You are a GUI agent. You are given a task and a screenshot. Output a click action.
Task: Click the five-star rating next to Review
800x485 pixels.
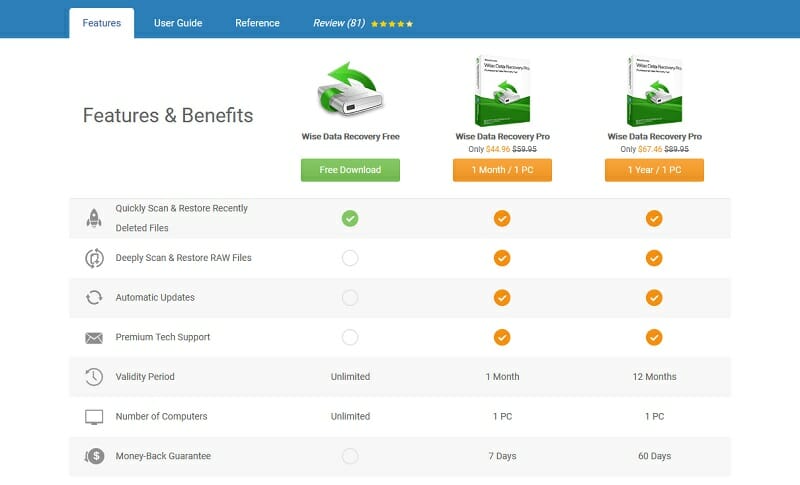click(392, 24)
